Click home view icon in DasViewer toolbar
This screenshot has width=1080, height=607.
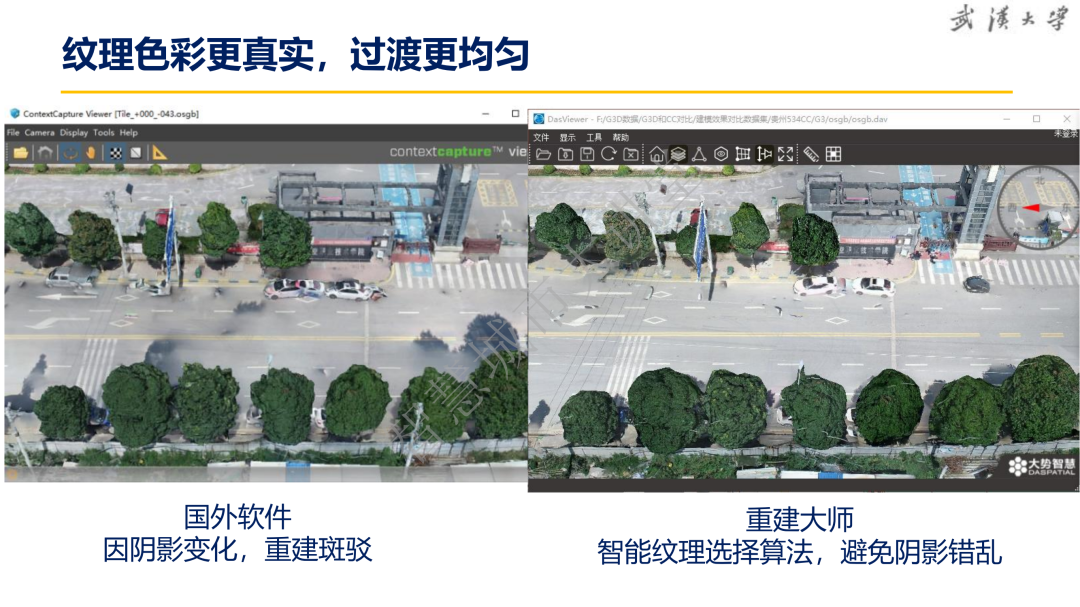tap(657, 154)
